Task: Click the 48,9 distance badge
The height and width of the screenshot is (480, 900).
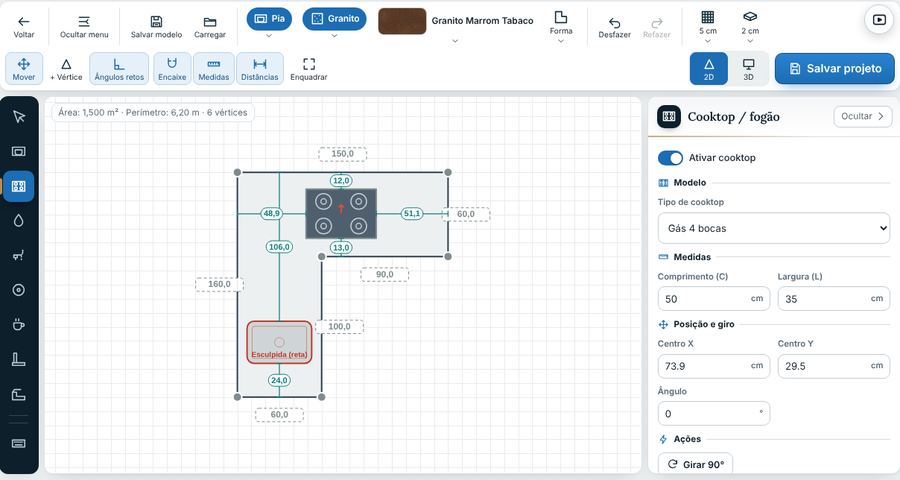Action: [x=271, y=214]
